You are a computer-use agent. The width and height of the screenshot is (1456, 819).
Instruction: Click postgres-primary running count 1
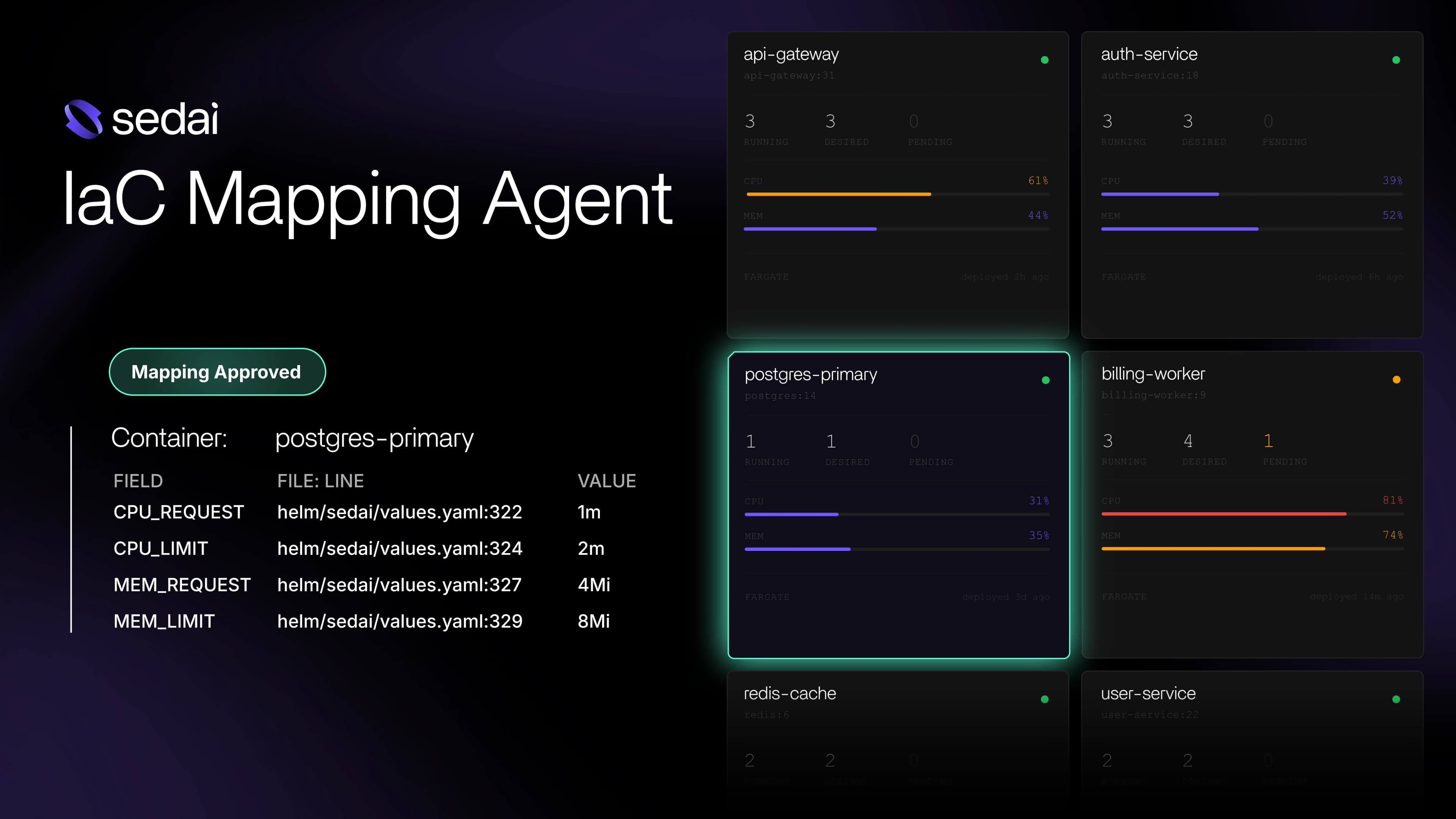point(751,441)
